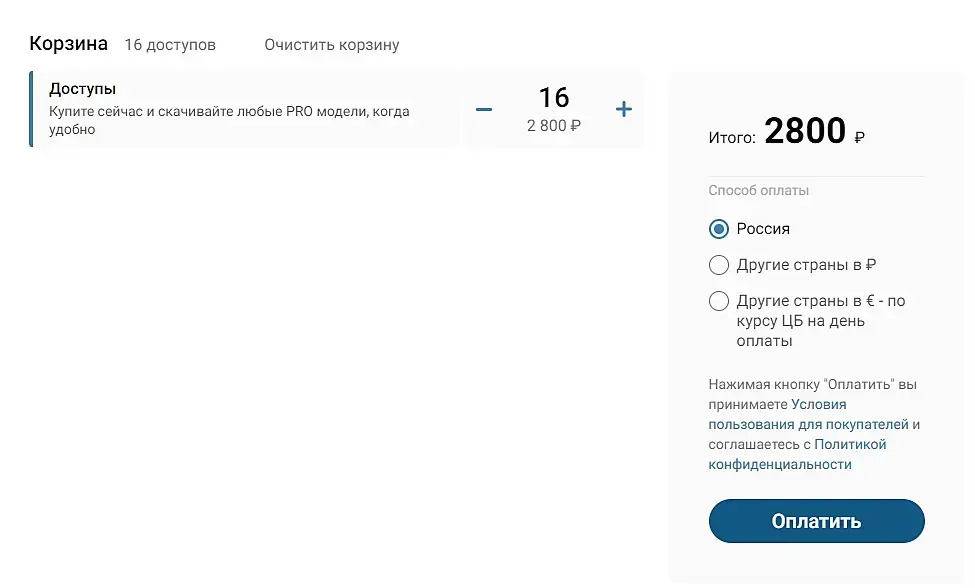
Task: Open the 'Политикой конфиденциальности' link
Action: click(797, 454)
